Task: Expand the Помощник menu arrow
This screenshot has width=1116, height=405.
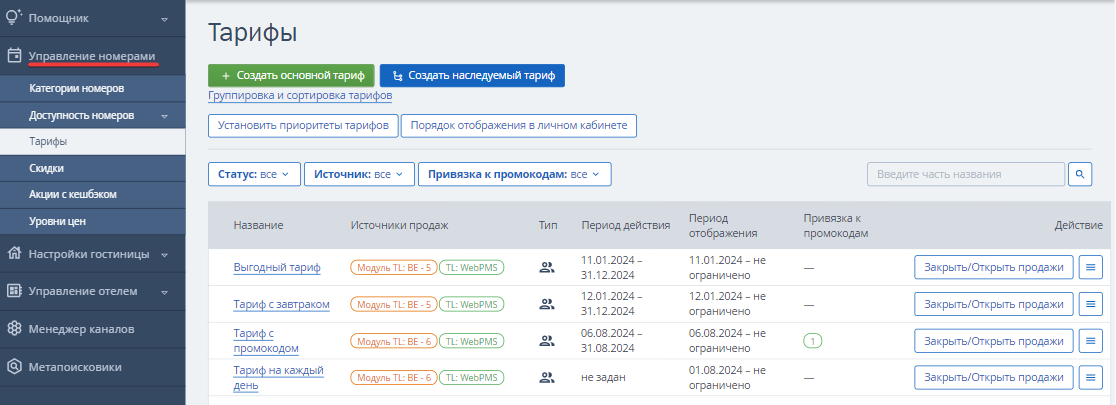Action: [x=164, y=19]
